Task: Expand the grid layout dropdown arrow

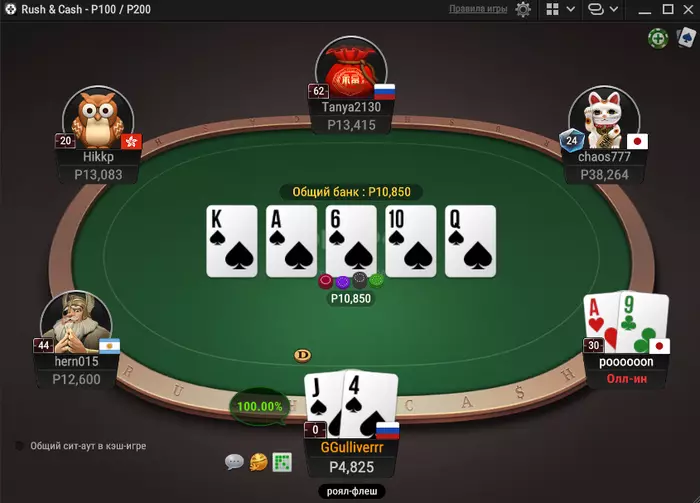Action: 571,9
